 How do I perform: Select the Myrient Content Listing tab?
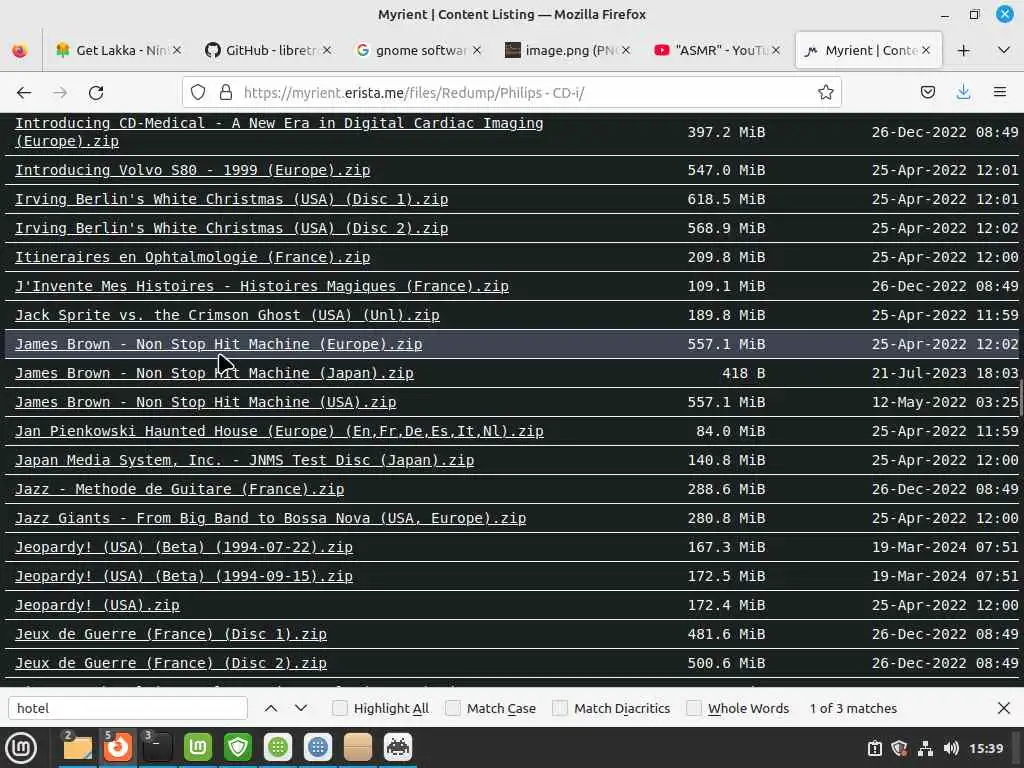[869, 50]
